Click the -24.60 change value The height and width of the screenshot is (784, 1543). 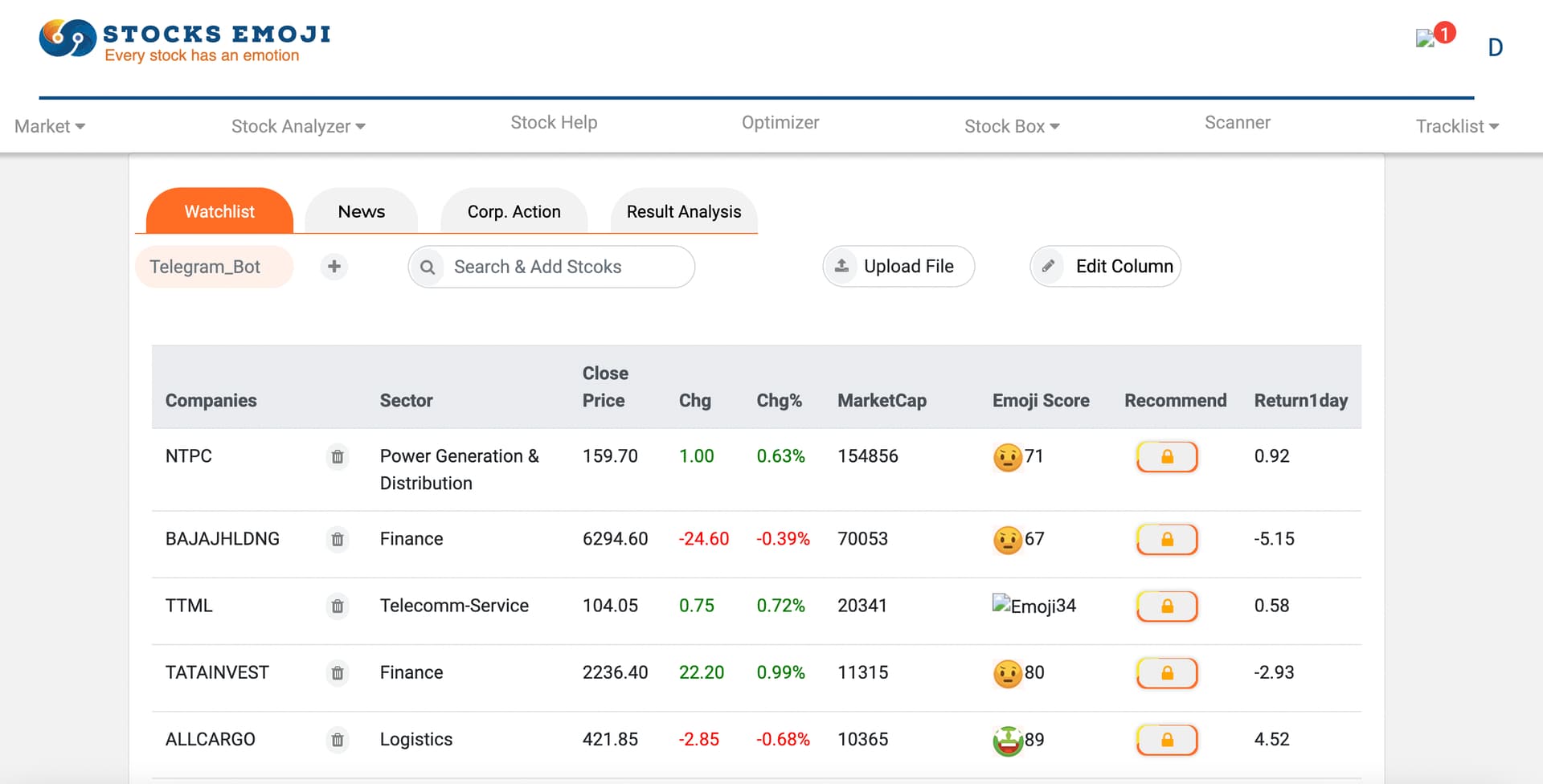[x=704, y=539]
